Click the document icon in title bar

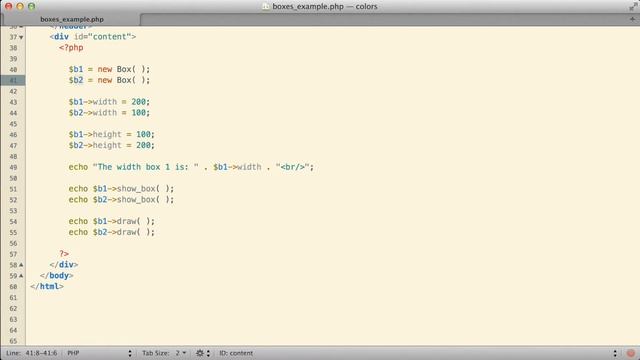point(266,7)
